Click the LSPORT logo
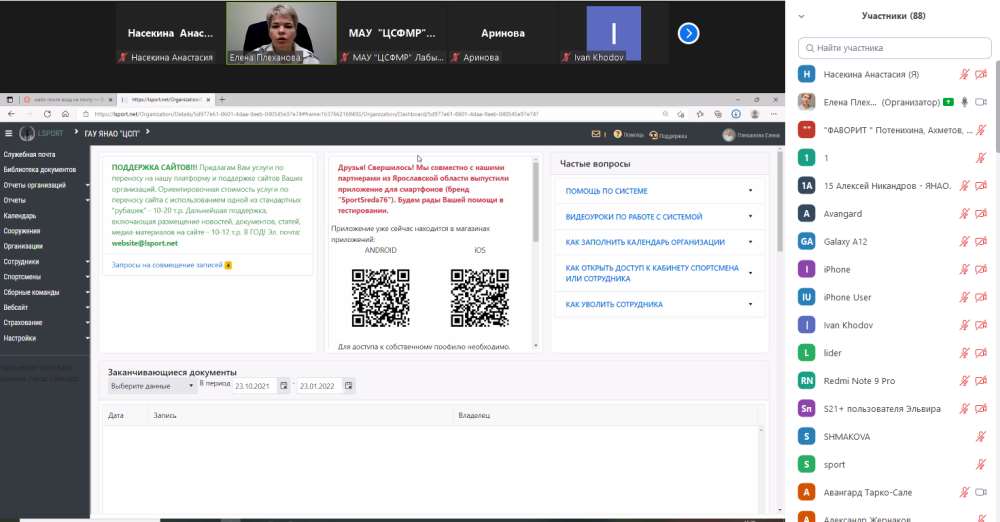The height and width of the screenshot is (522, 1000). point(41,133)
